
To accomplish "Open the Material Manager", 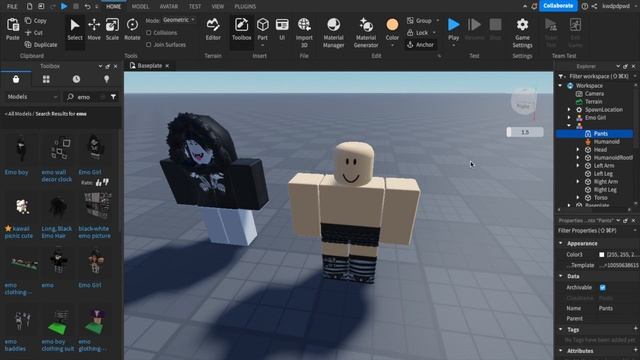I will pyautogui.click(x=333, y=33).
